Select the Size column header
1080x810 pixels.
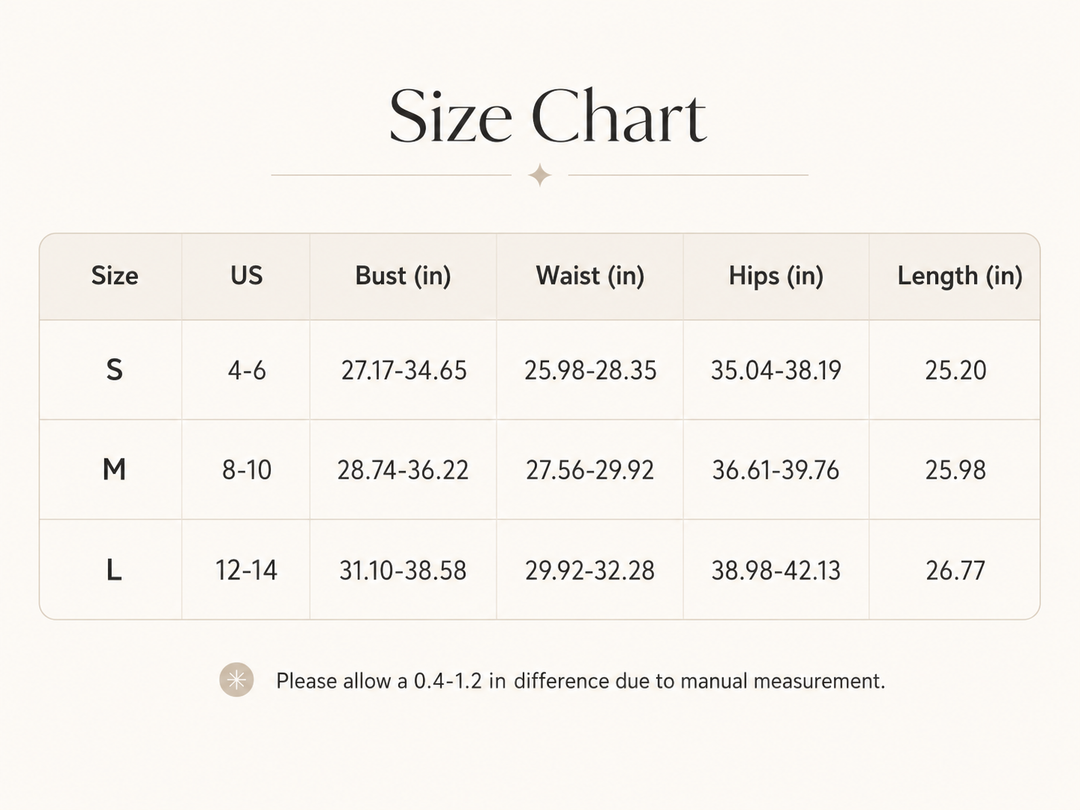[x=114, y=276]
